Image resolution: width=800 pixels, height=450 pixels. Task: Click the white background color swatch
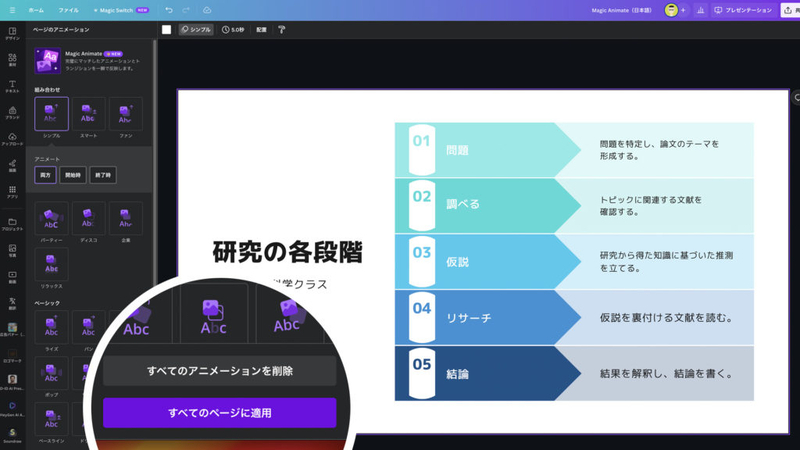point(166,30)
